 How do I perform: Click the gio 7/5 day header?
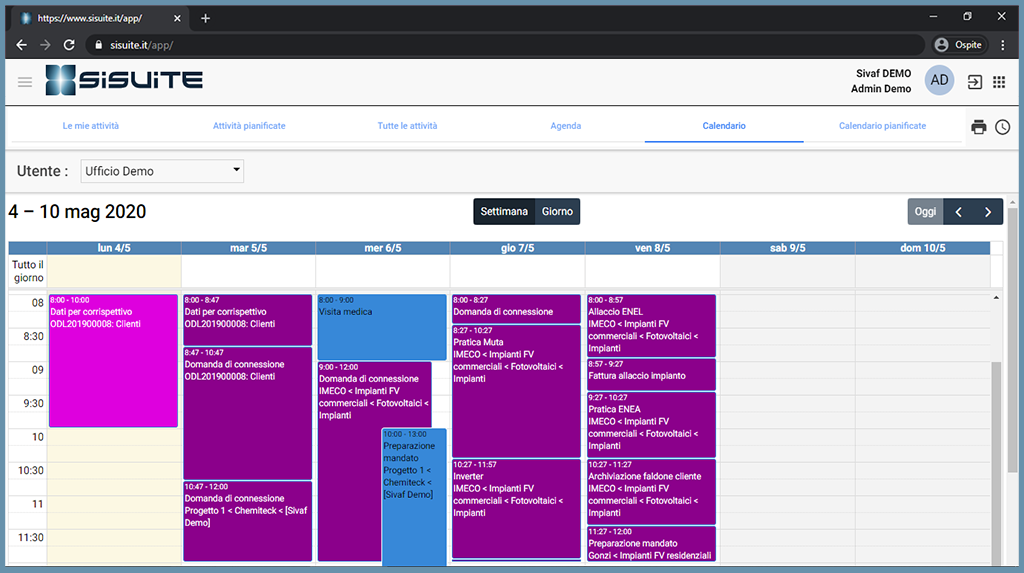point(517,248)
